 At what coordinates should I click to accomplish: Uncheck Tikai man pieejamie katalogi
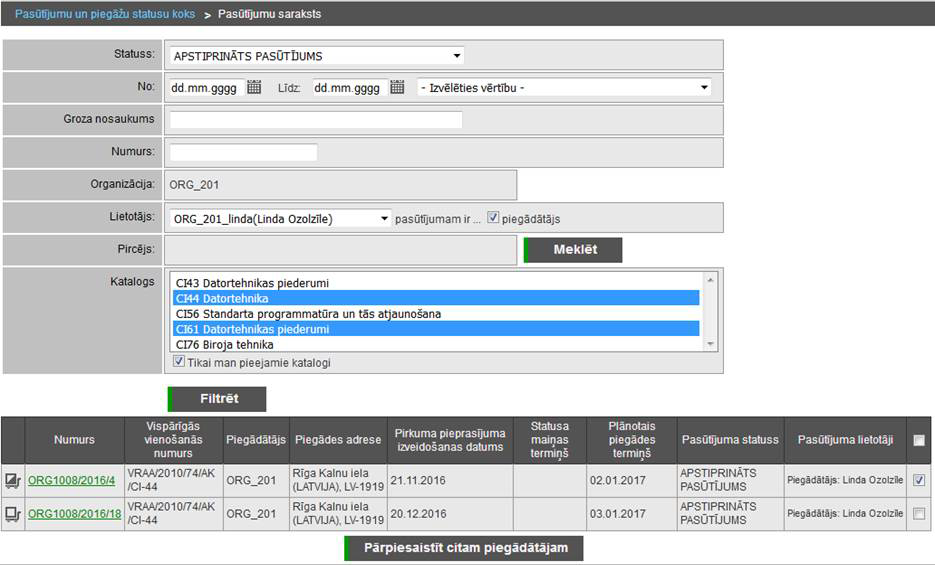click(179, 362)
